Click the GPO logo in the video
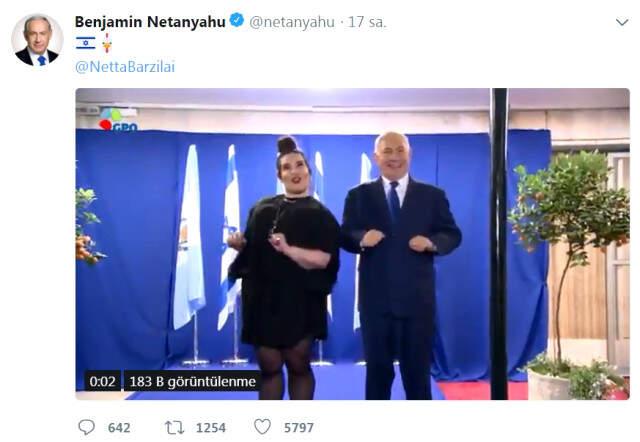 click(x=118, y=121)
